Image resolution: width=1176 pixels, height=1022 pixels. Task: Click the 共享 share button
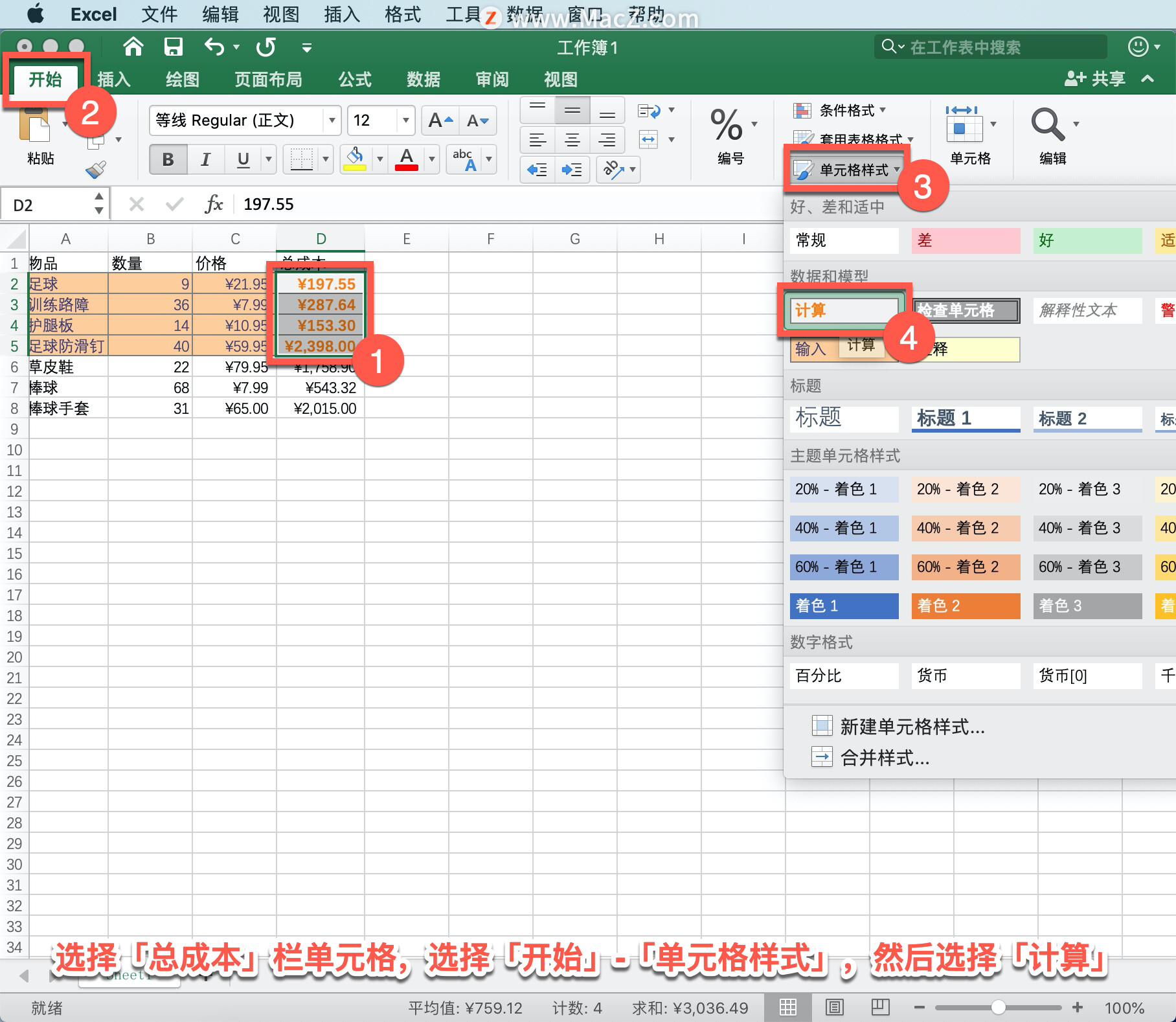click(1095, 79)
